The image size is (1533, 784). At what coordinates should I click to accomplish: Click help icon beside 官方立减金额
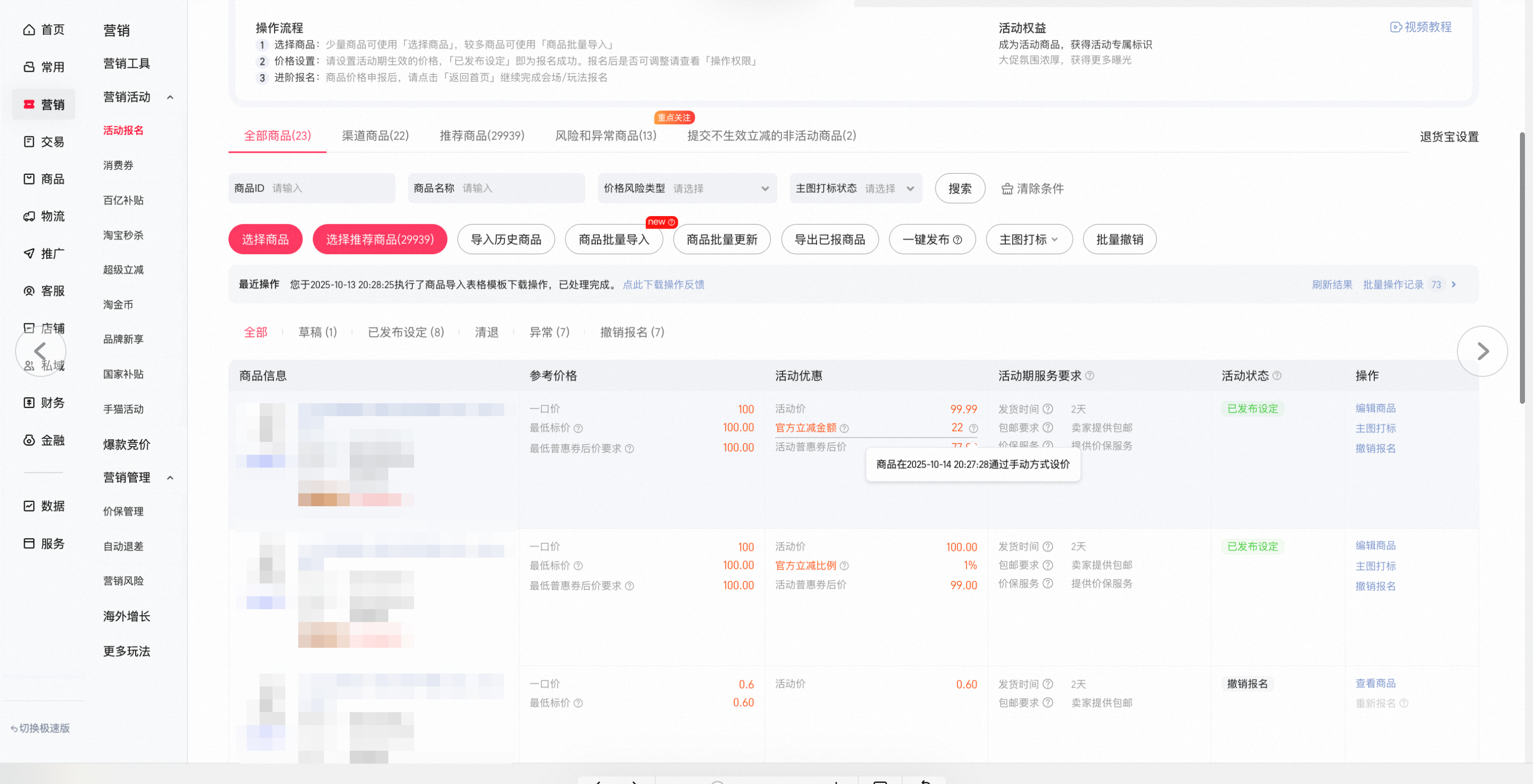[844, 429]
